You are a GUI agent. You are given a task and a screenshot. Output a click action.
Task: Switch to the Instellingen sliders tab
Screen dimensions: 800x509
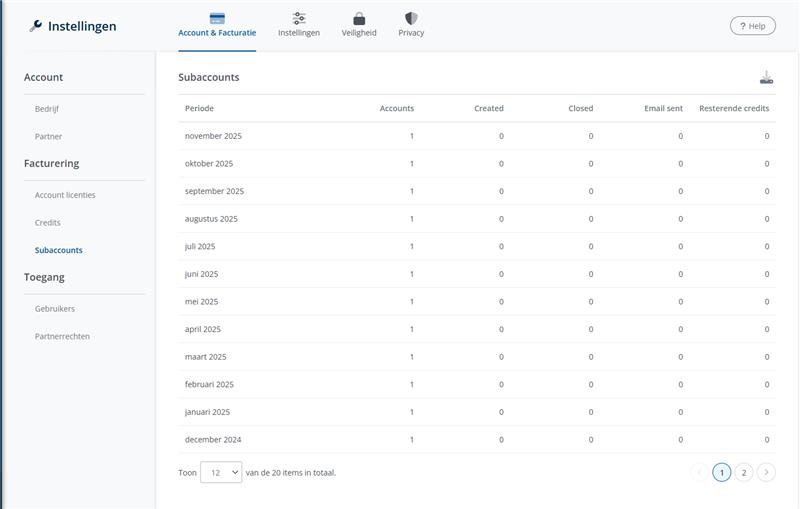click(299, 25)
